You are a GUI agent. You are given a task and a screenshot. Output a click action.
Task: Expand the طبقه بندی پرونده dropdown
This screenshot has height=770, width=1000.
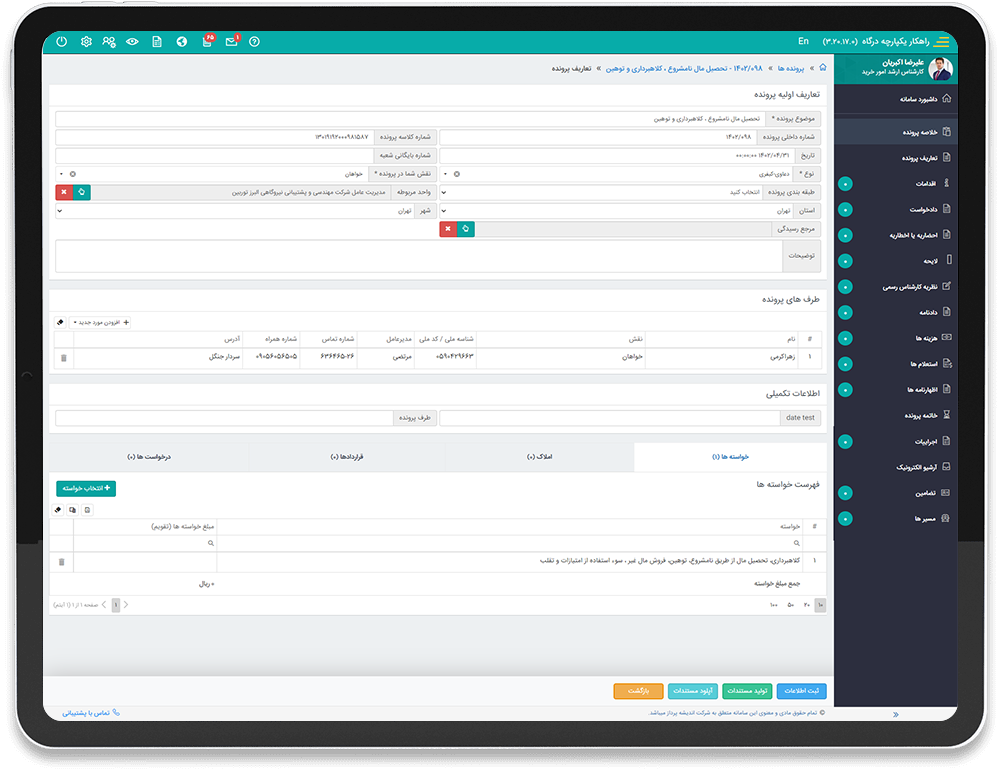[x=600, y=192]
